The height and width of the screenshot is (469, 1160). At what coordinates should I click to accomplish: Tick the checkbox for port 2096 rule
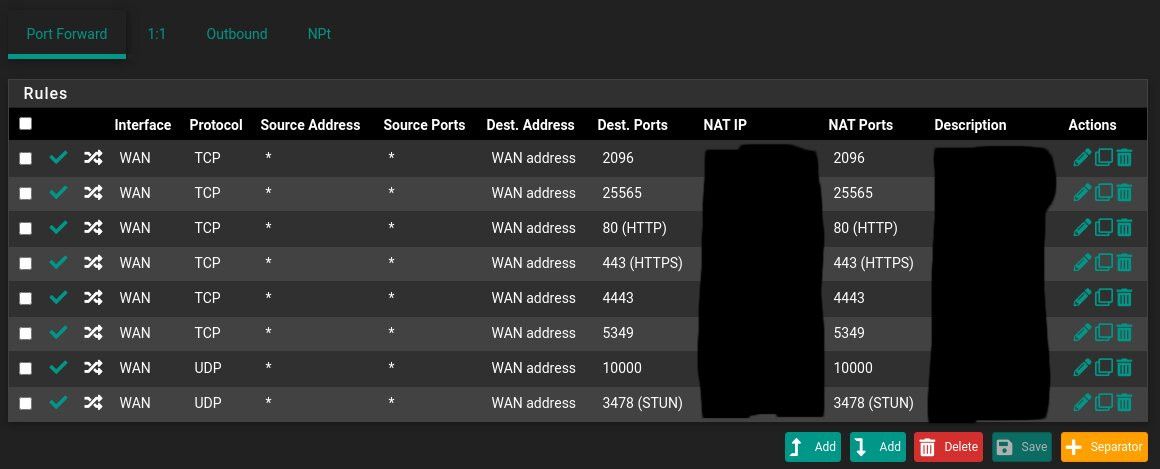(26, 158)
